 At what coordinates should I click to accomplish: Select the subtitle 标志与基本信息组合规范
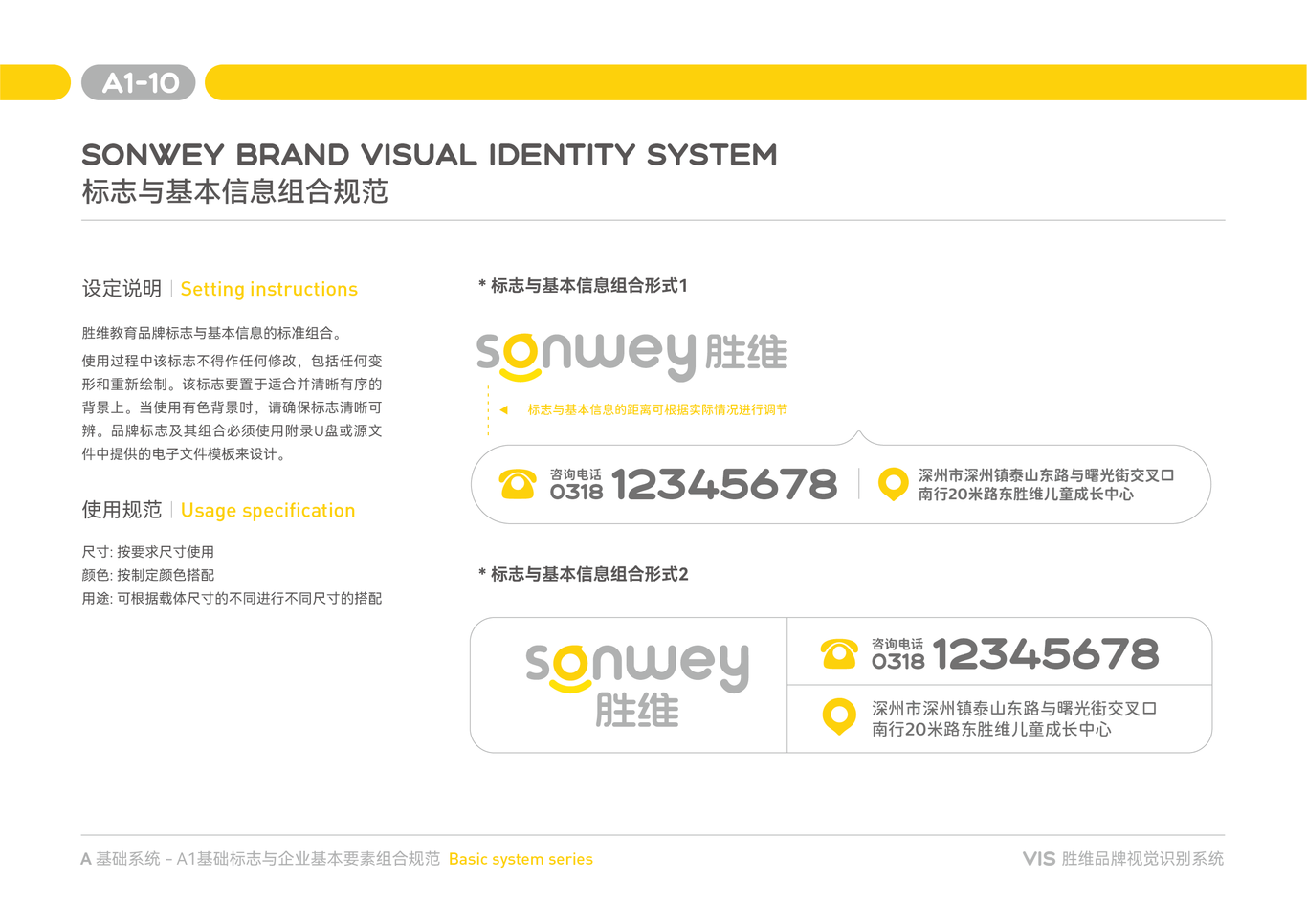click(234, 191)
